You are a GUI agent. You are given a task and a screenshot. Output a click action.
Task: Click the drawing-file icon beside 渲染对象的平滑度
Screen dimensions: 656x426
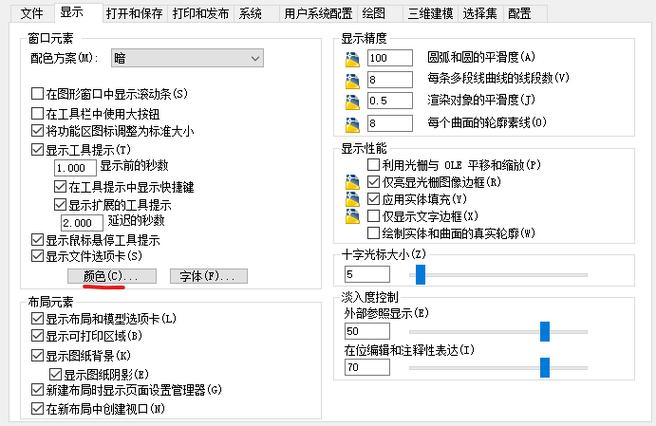click(352, 102)
